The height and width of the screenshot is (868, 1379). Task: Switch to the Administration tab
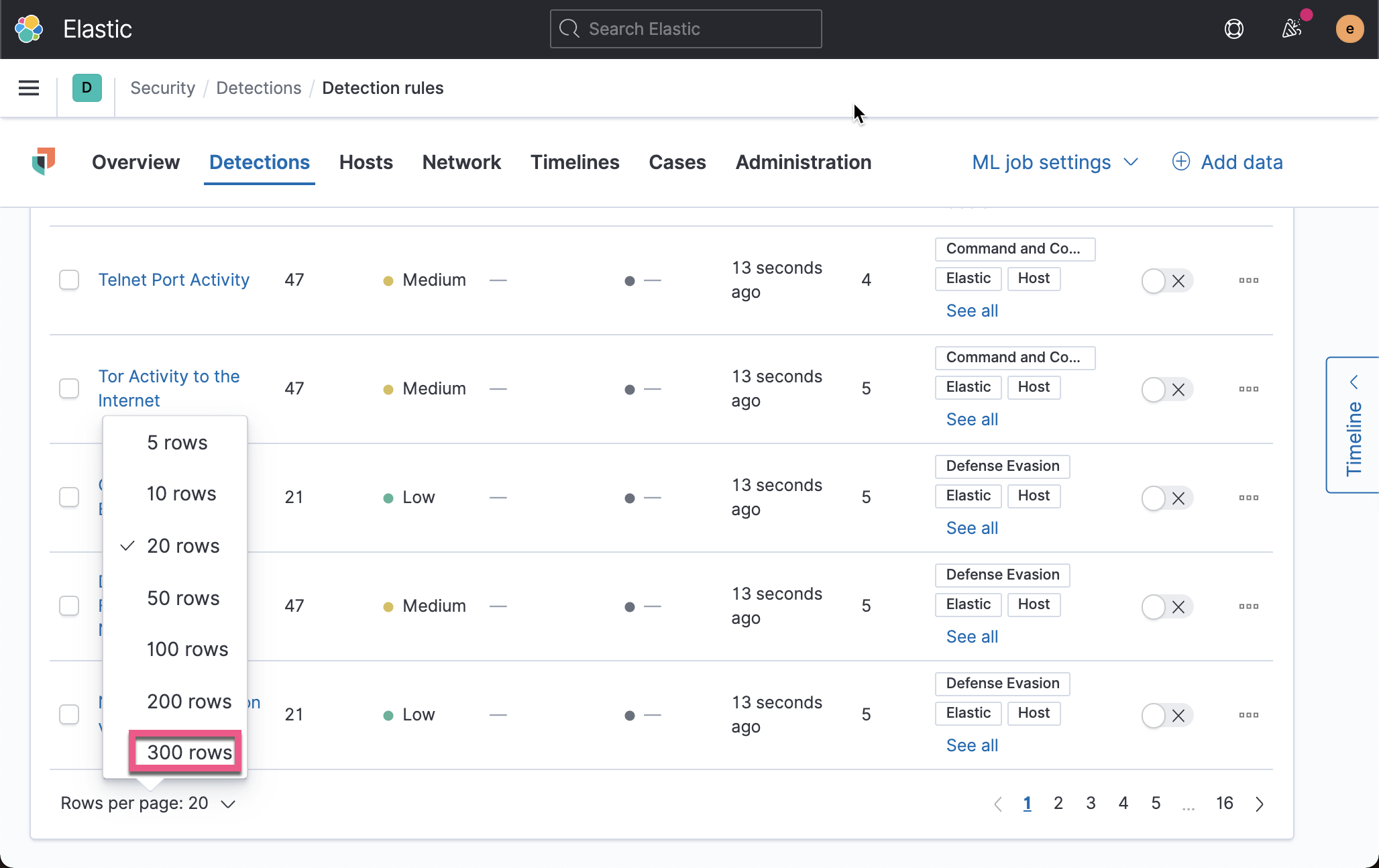[803, 162]
